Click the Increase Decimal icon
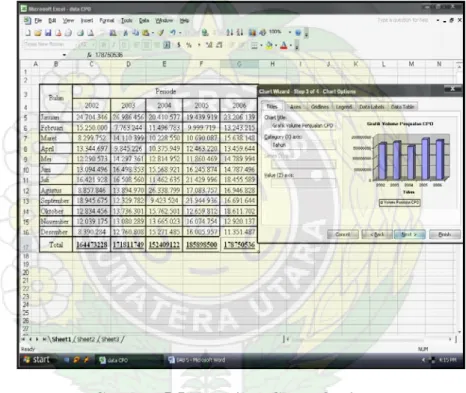This screenshot has width=466, height=393. tap(209, 45)
